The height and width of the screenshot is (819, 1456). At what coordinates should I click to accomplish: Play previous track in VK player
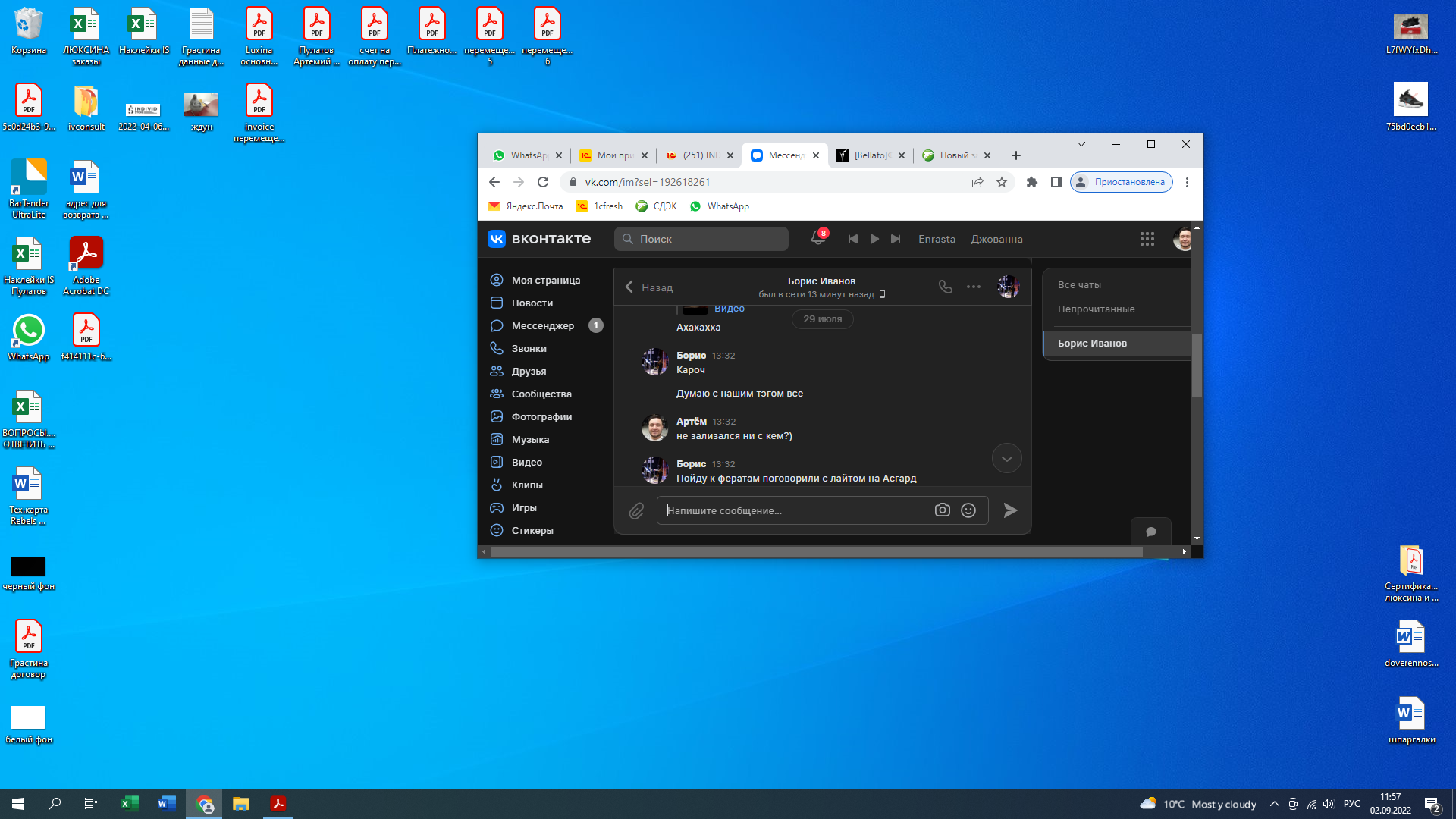(x=853, y=239)
